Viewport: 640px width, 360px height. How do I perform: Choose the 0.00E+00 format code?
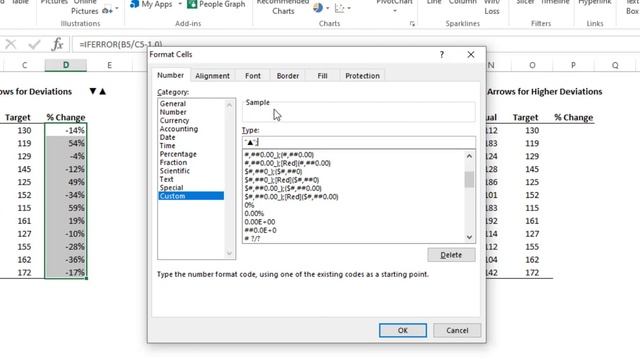point(260,222)
